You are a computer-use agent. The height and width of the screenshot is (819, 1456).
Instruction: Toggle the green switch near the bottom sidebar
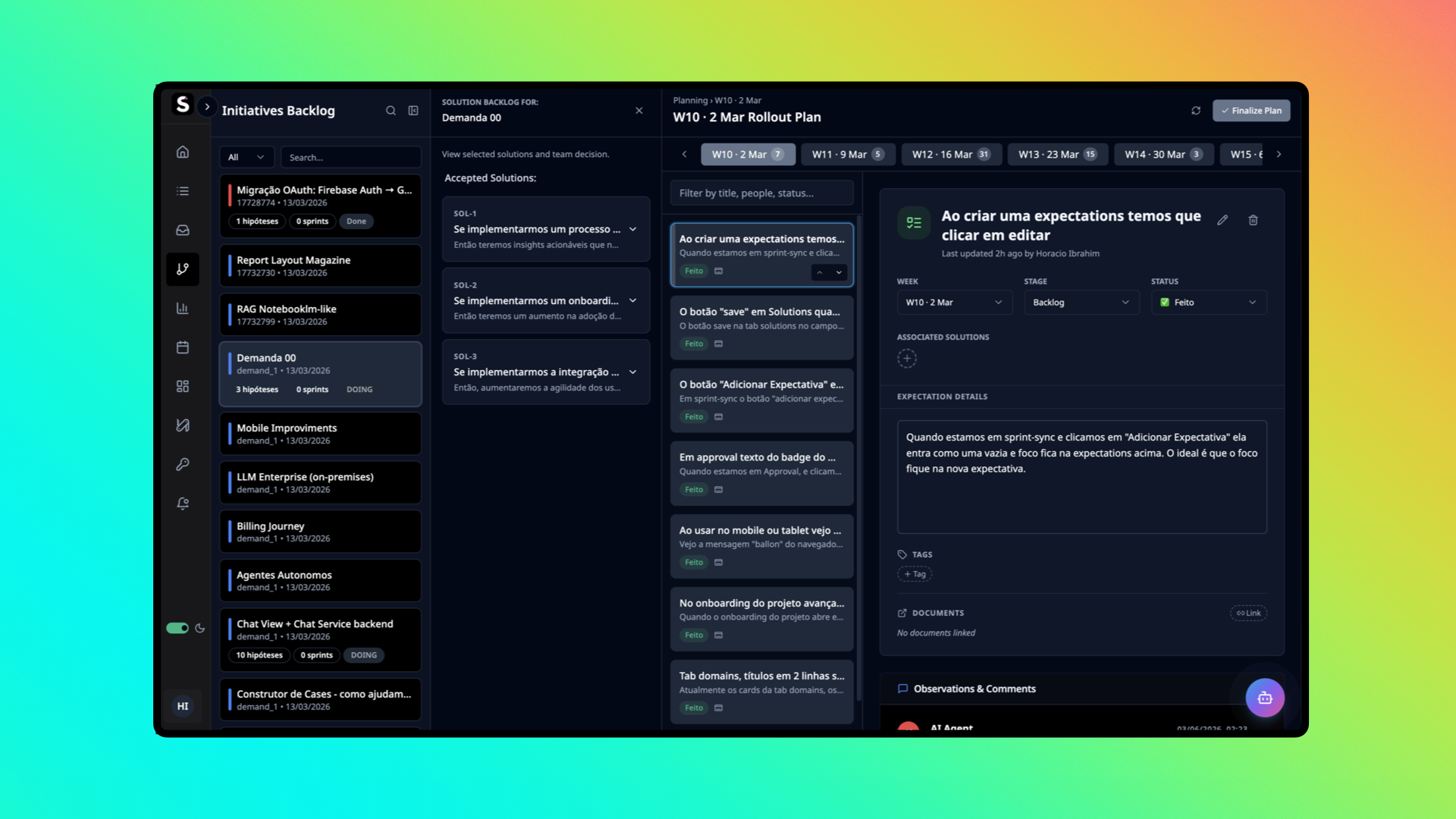(x=177, y=628)
